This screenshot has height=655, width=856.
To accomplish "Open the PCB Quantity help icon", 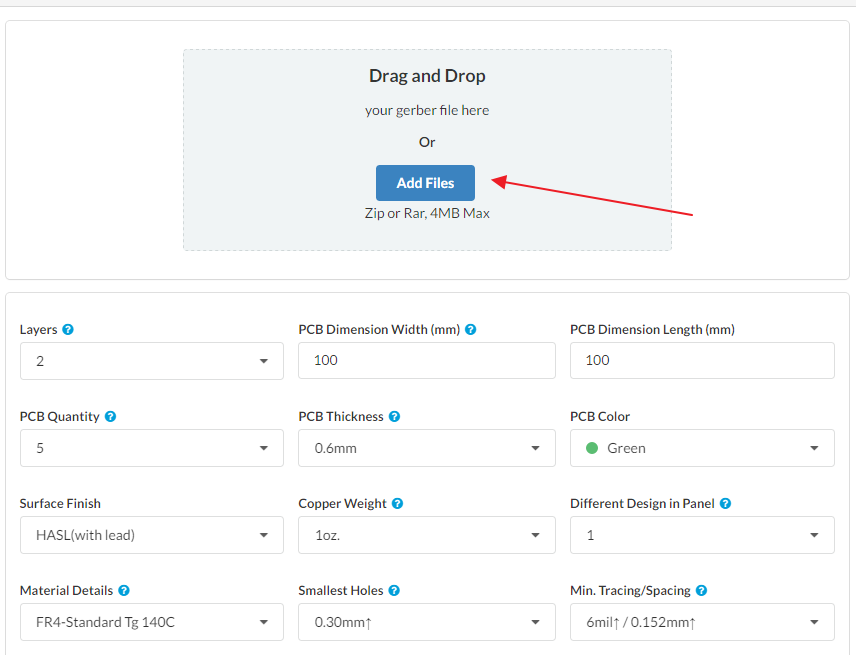I will pyautogui.click(x=110, y=416).
